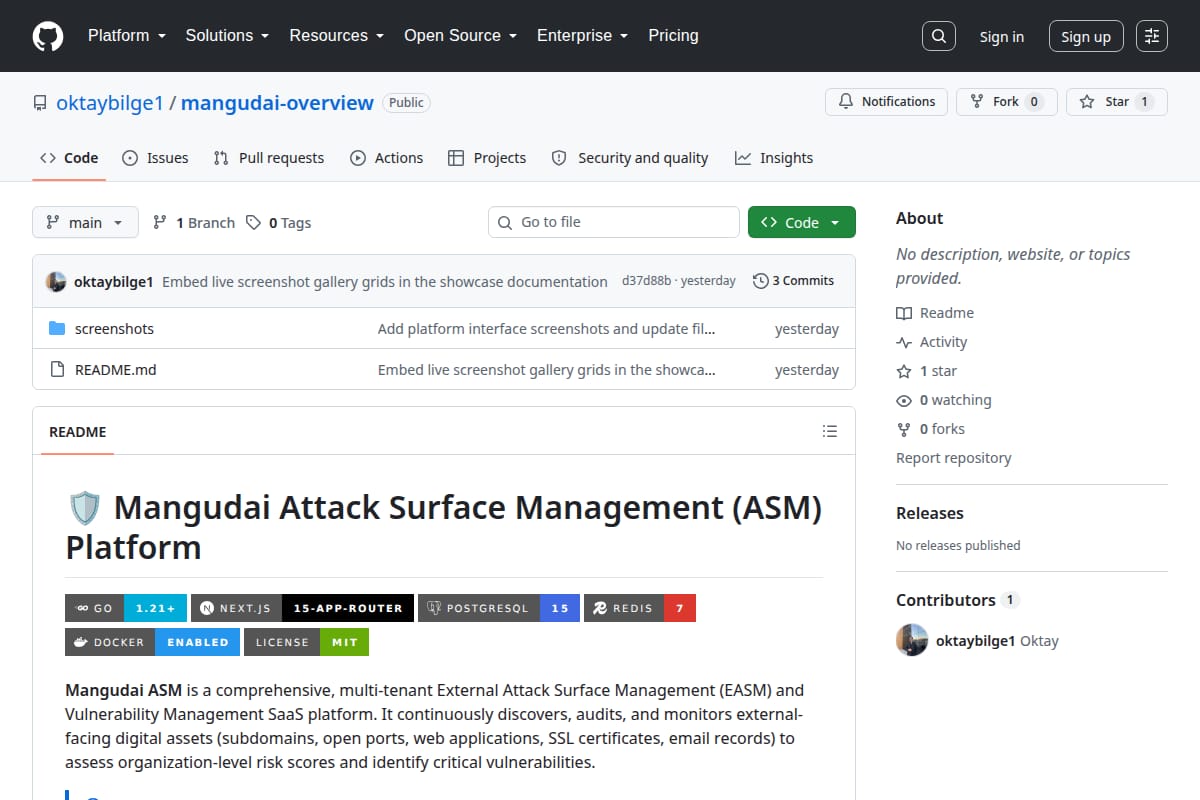Open screenshots row commit message link
Viewport: 1200px width, 800px height.
pyautogui.click(x=547, y=329)
